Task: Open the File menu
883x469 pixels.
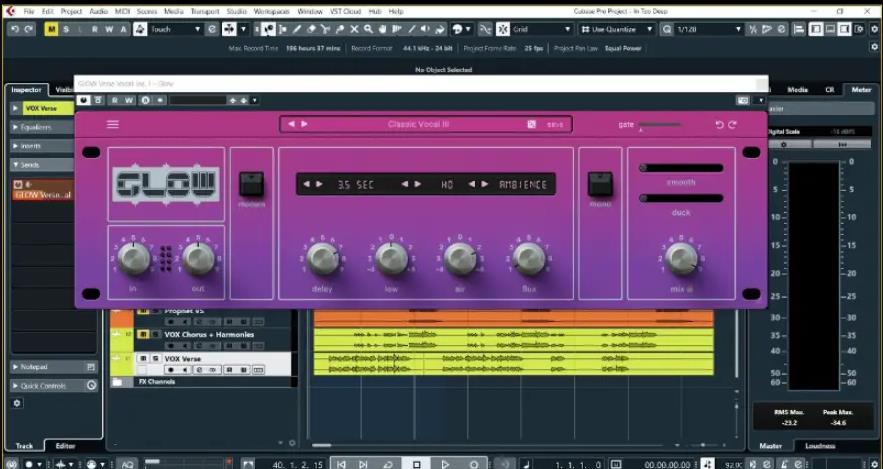Action: point(29,11)
